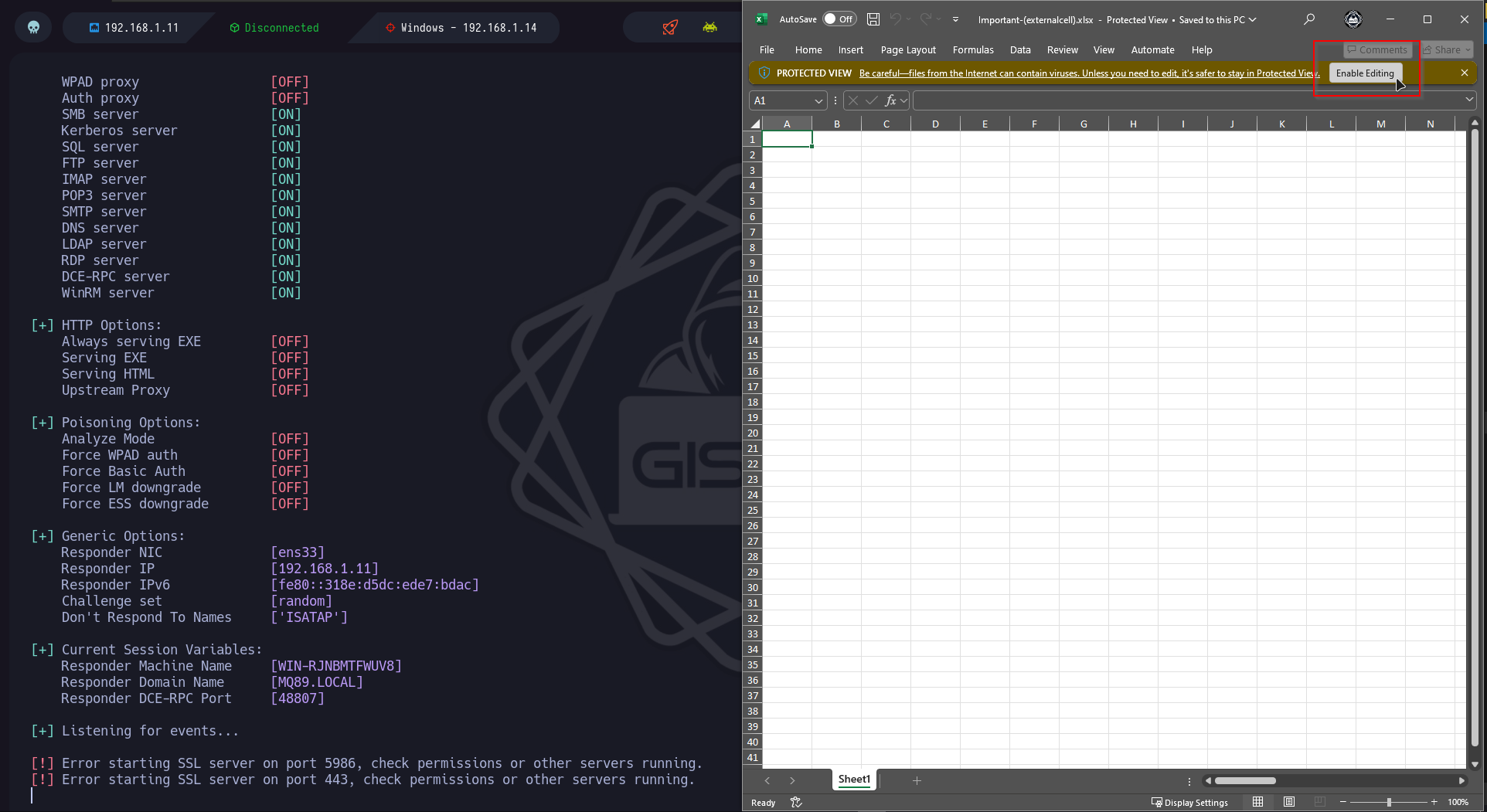Click the formula bar Enter checkmark icon

pos(872,100)
